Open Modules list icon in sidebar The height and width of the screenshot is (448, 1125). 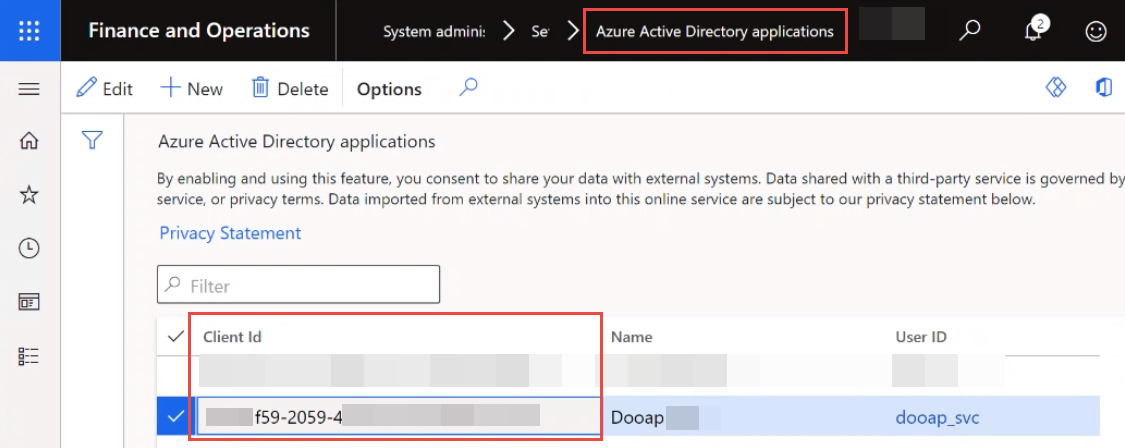[x=29, y=356]
